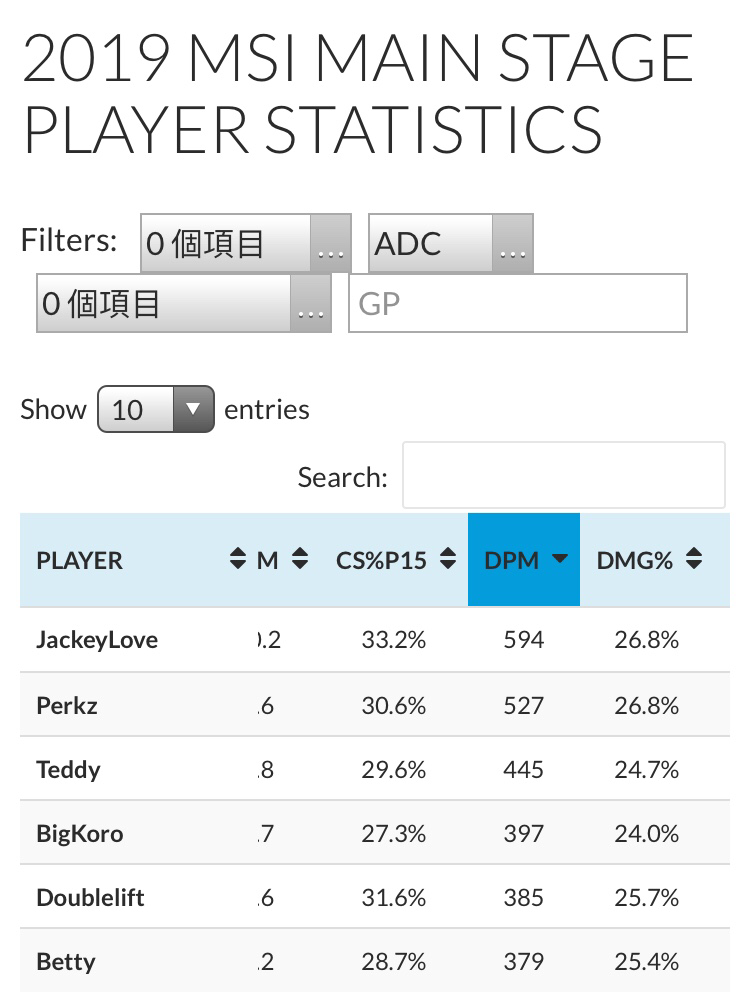Select the DPM column header
The image size is (750, 997).
[x=524, y=560]
